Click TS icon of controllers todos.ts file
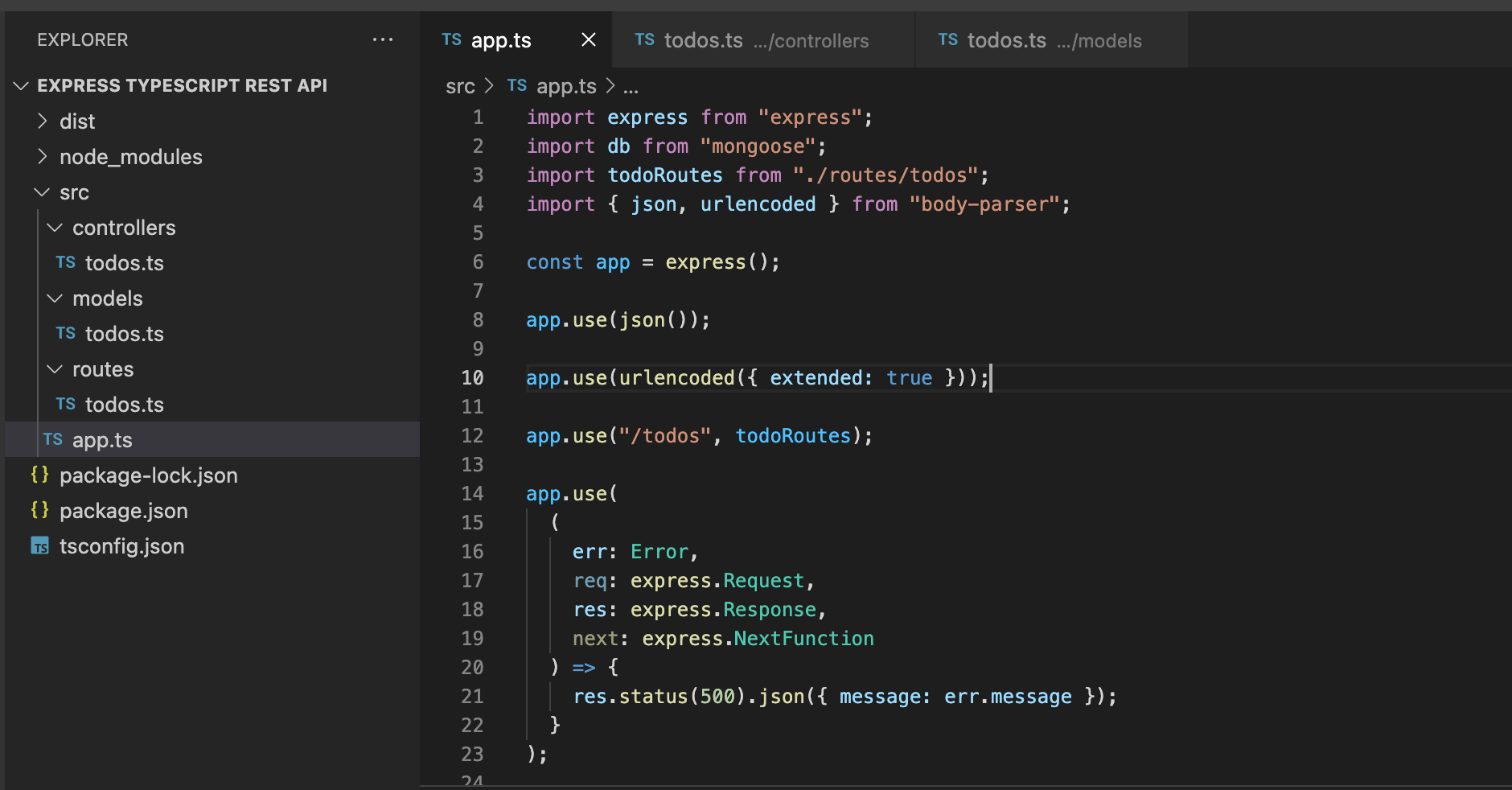Viewport: 1512px width, 790px height. tap(66, 263)
